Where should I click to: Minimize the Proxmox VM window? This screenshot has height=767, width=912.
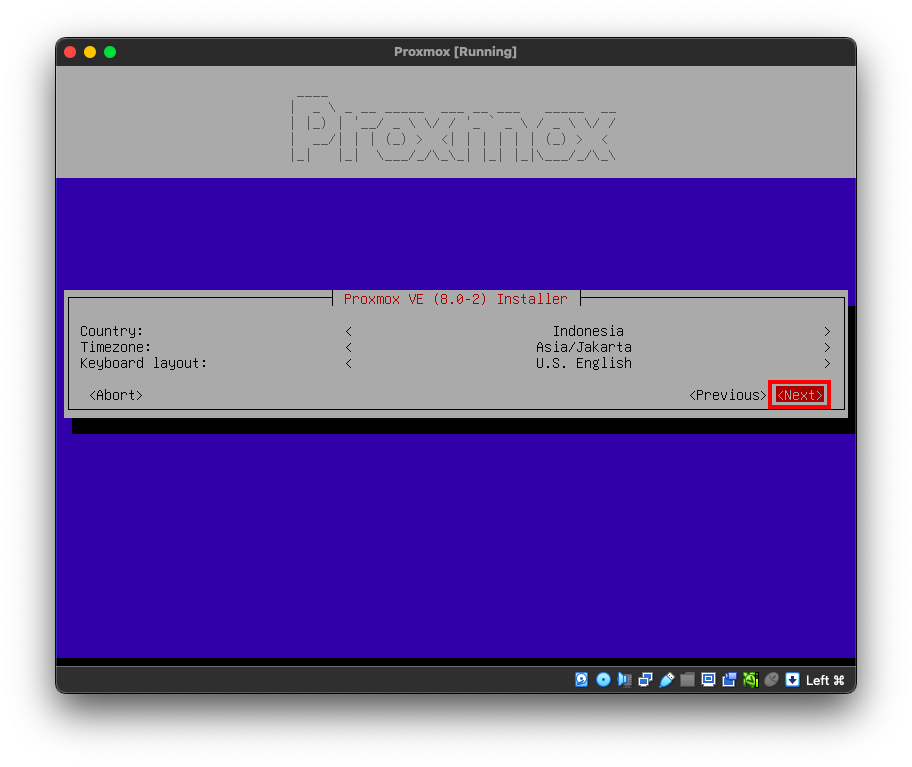click(90, 52)
